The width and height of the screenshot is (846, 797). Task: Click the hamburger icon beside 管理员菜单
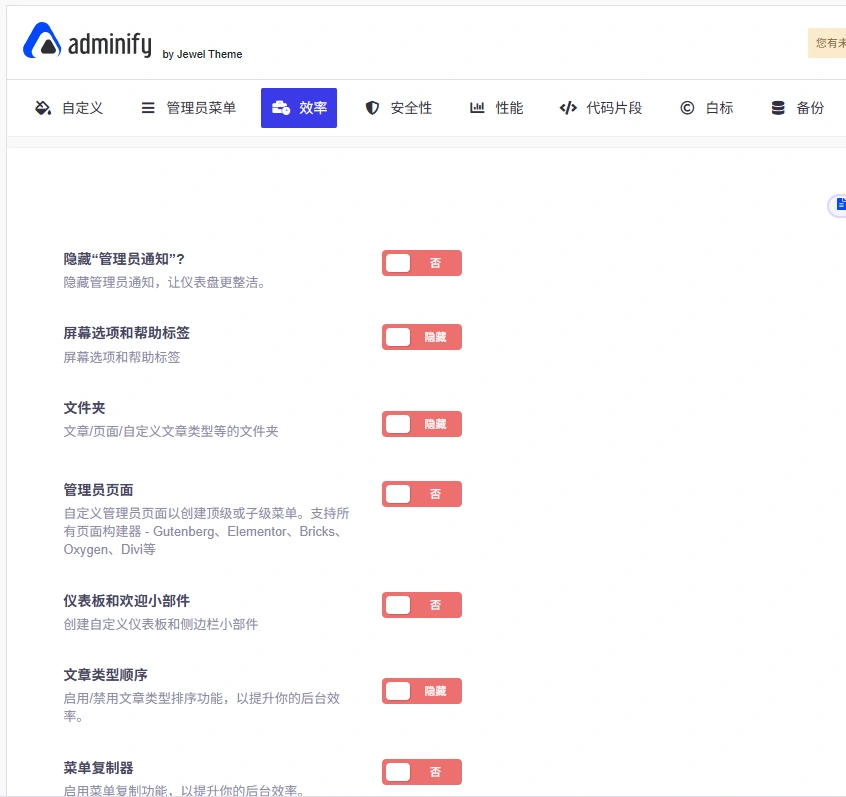145,108
